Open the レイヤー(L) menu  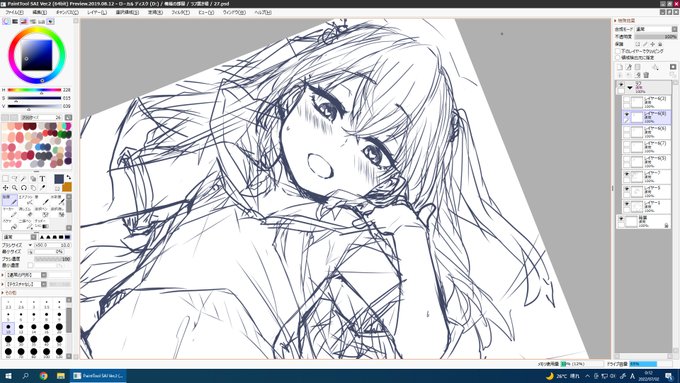pos(97,13)
